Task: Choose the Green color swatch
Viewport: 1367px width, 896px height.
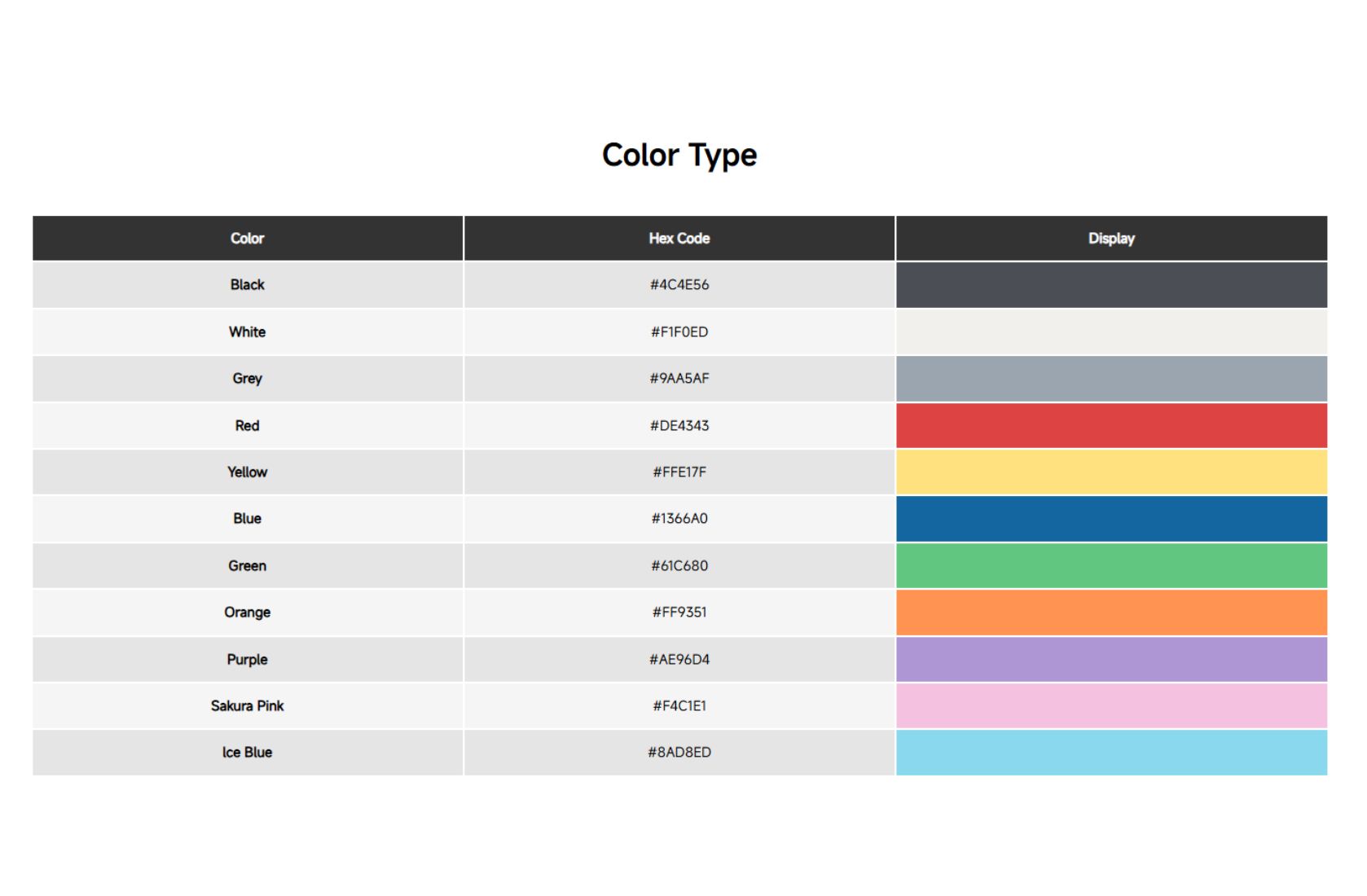Action: click(x=1110, y=565)
